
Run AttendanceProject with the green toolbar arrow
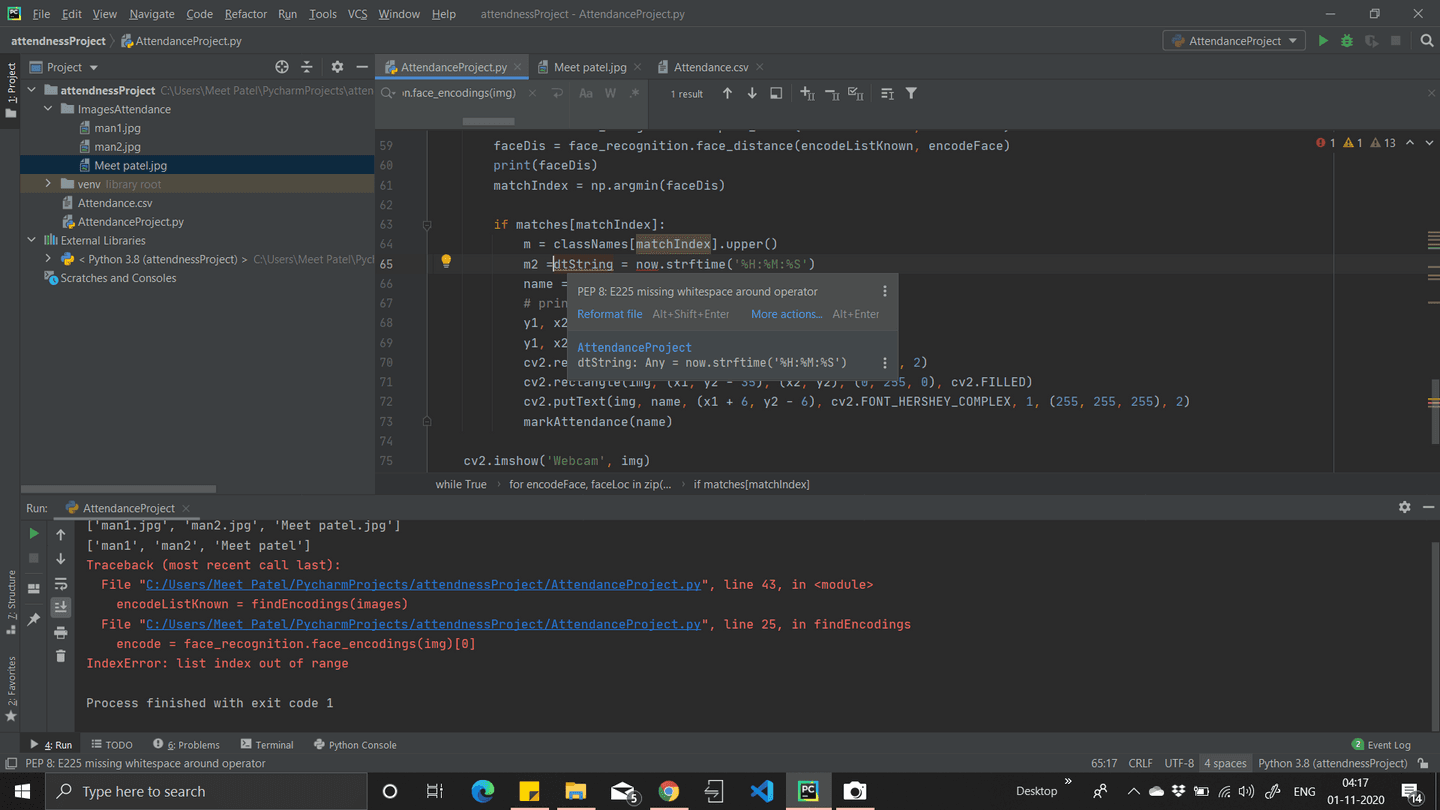(1323, 41)
